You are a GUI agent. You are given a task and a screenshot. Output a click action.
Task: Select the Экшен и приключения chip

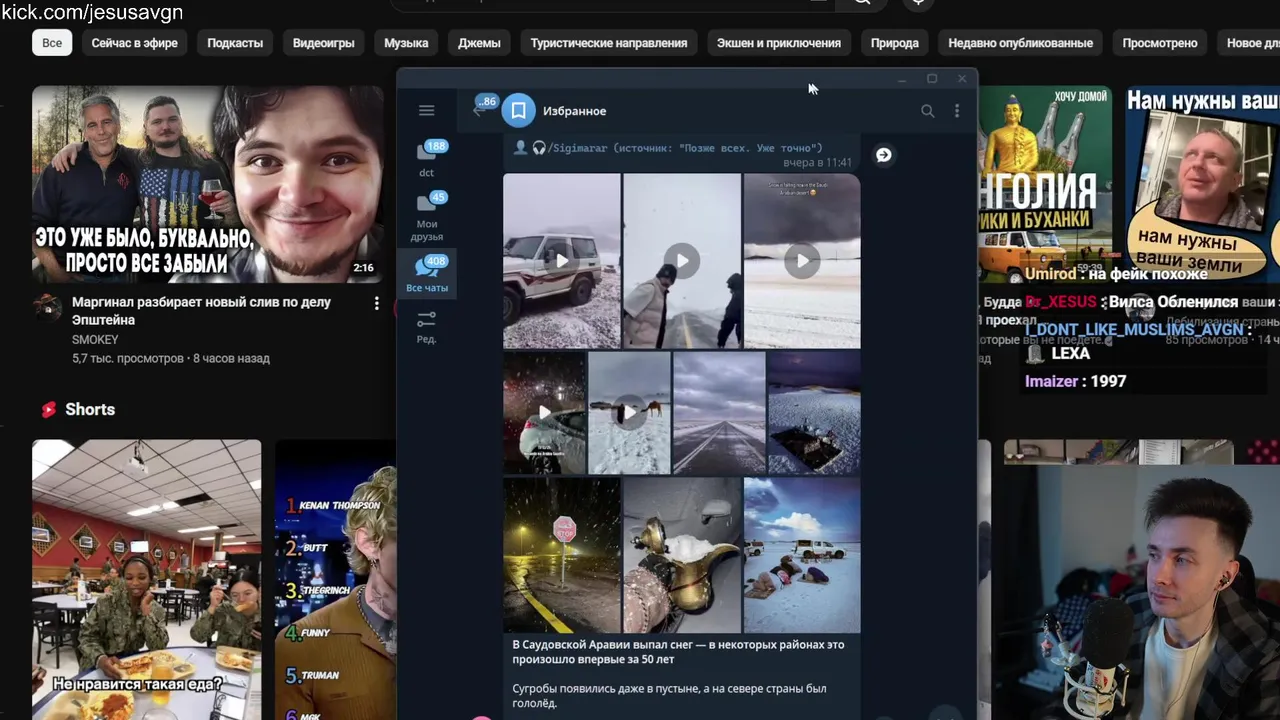tap(779, 43)
